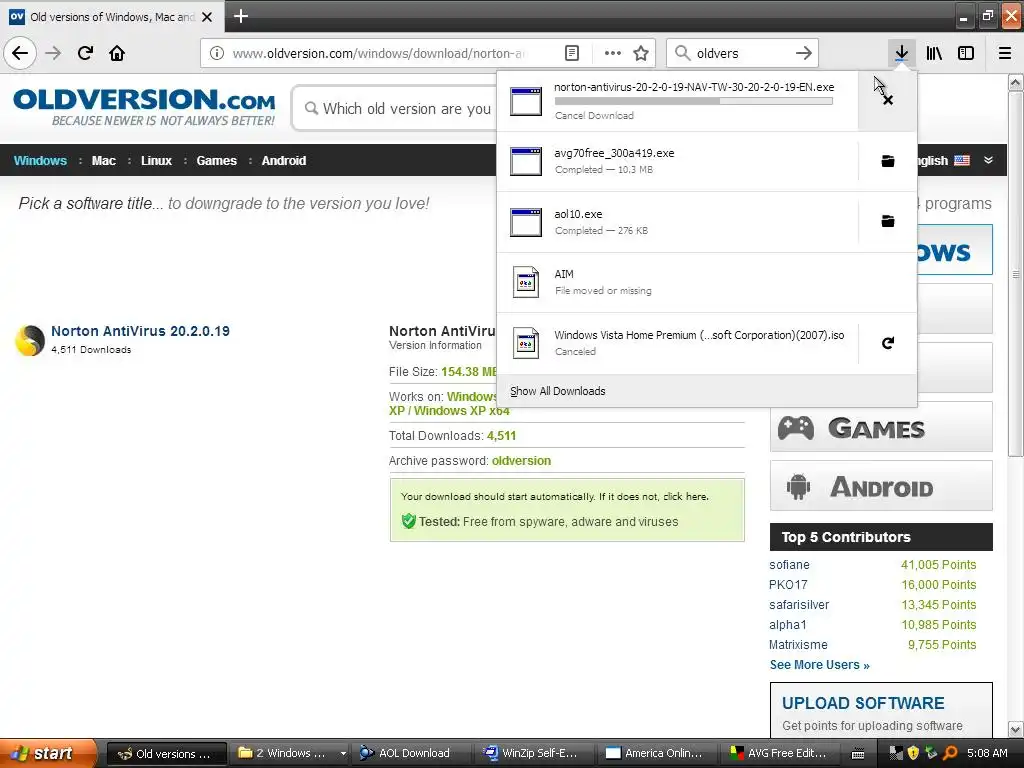Click the page scrollbar down arrow
Viewport: 1024px width, 768px height.
pyautogui.click(x=1016, y=729)
